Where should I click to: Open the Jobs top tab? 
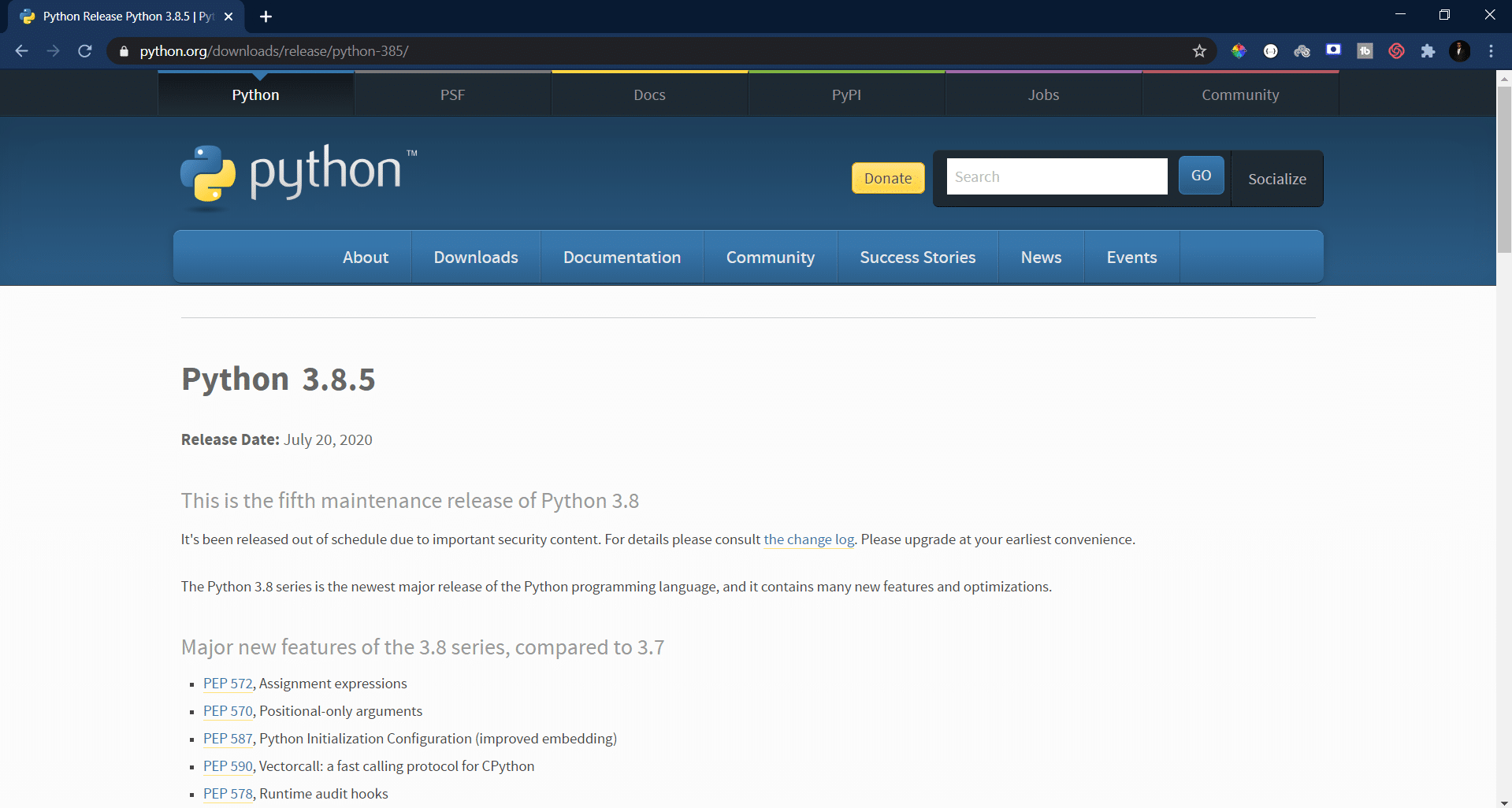click(1043, 95)
